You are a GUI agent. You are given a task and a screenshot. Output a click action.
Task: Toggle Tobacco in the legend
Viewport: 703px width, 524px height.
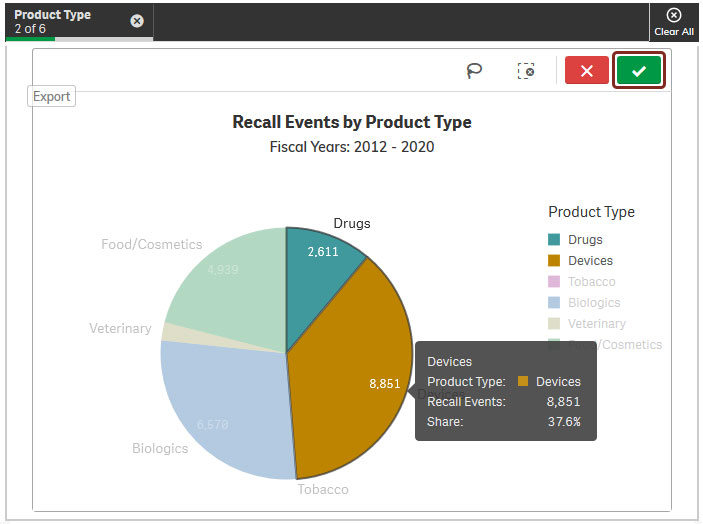click(x=591, y=282)
